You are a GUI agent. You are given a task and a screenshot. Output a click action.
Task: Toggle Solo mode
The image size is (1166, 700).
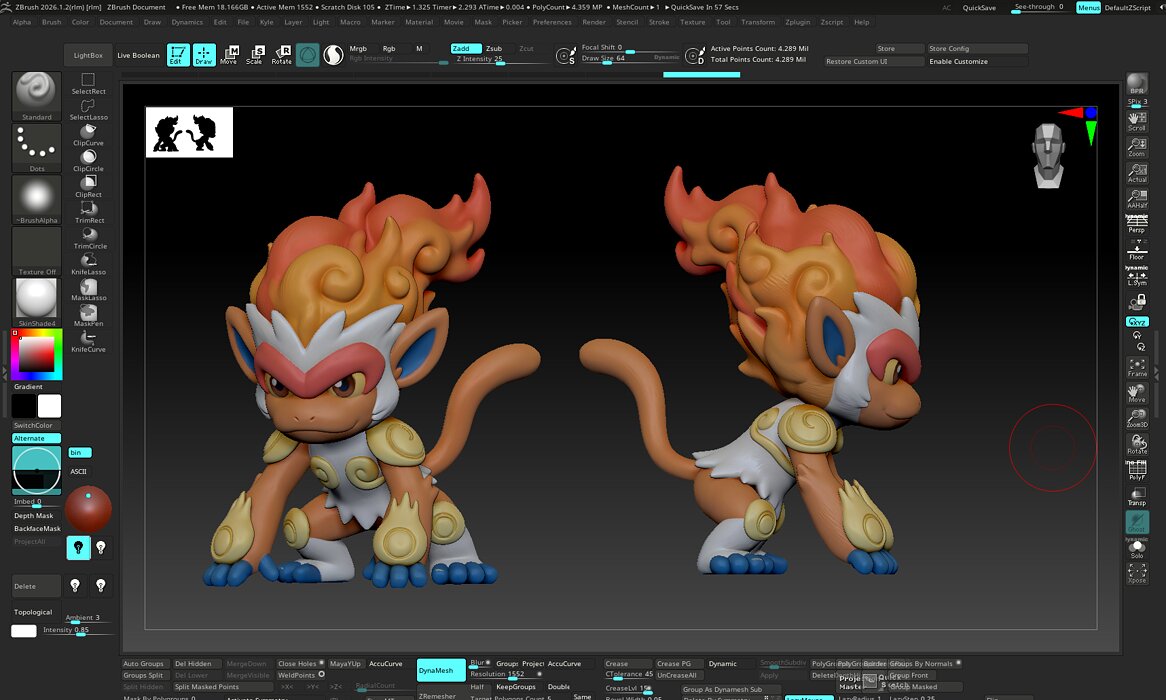(x=1137, y=548)
